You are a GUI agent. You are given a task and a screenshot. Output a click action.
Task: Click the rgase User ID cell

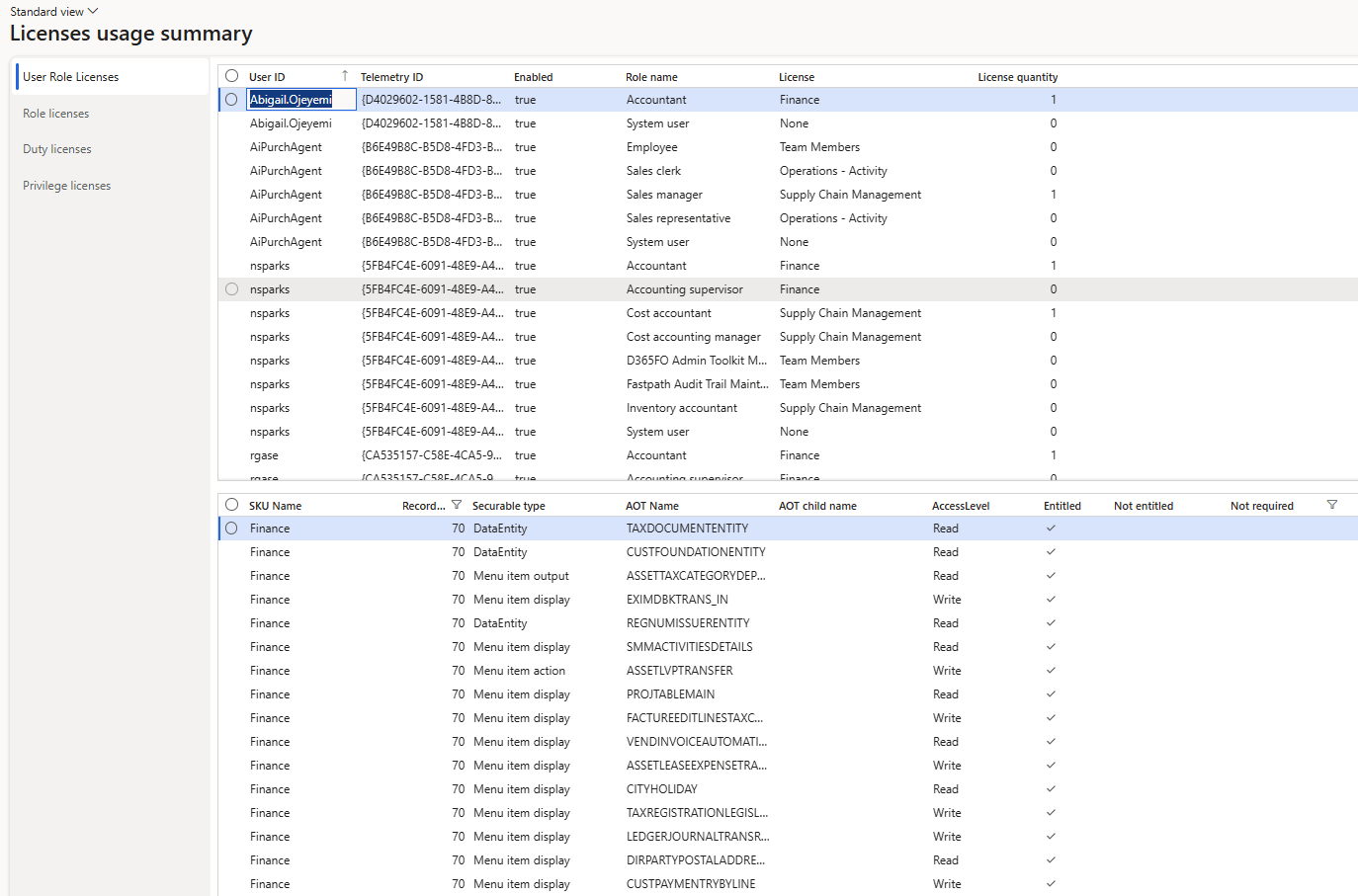click(265, 455)
